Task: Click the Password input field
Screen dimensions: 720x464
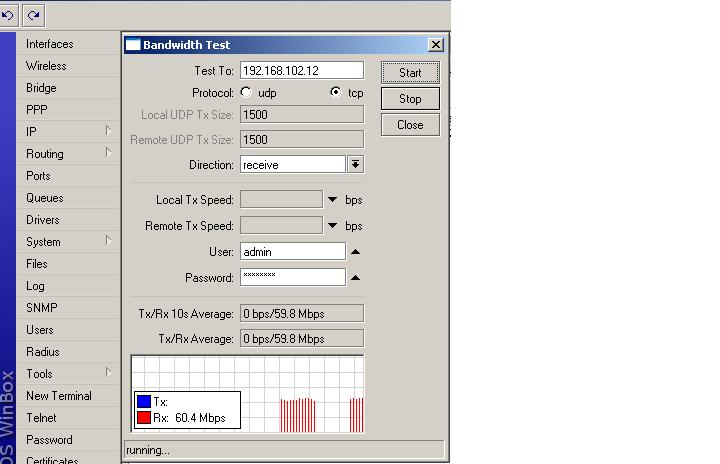Action: pyautogui.click(x=292, y=277)
